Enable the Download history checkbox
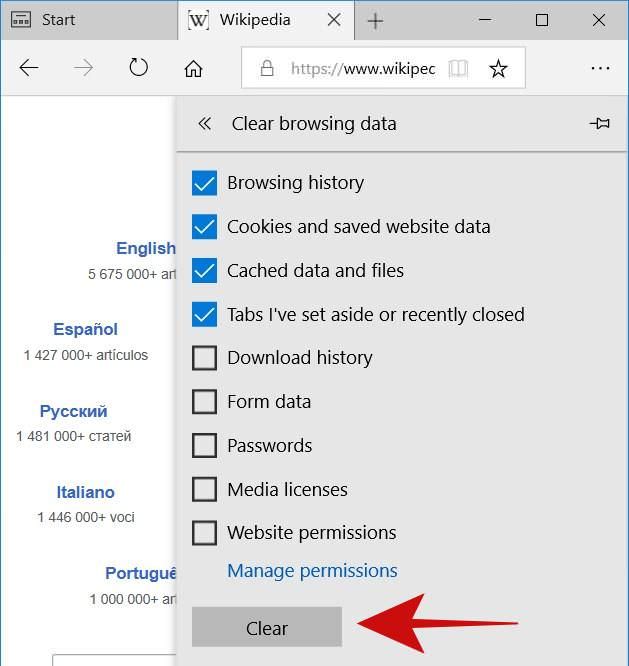 coord(204,358)
